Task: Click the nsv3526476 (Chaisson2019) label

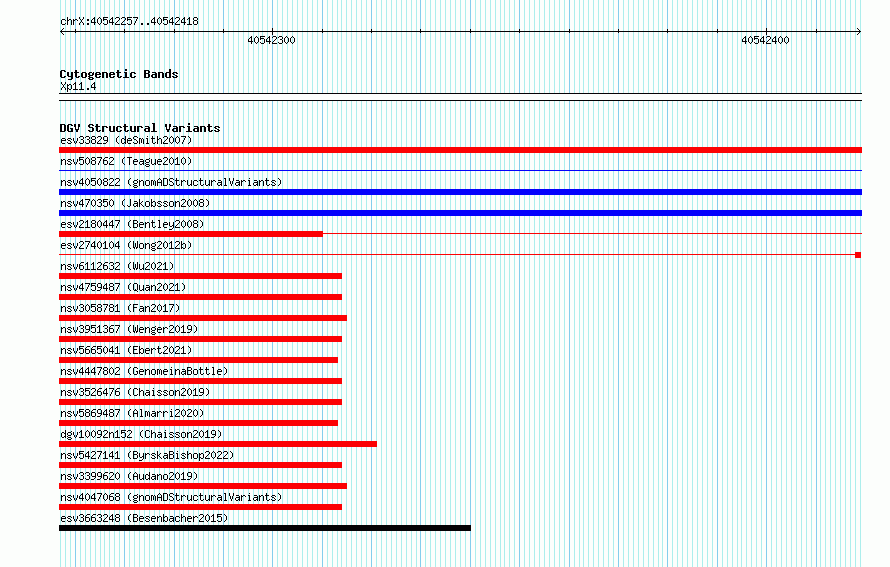Action: point(135,392)
